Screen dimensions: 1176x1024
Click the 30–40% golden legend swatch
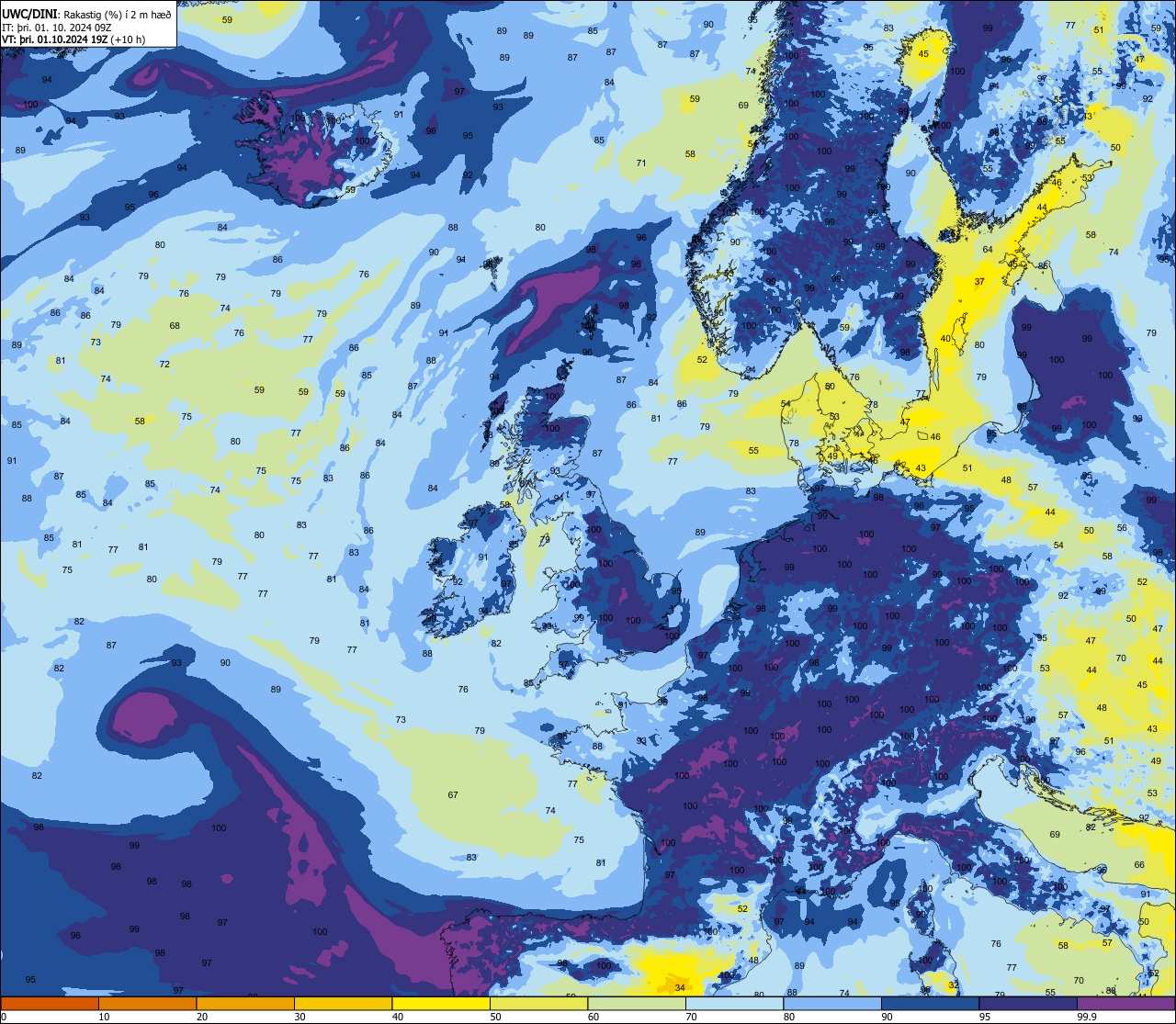click(x=343, y=1004)
